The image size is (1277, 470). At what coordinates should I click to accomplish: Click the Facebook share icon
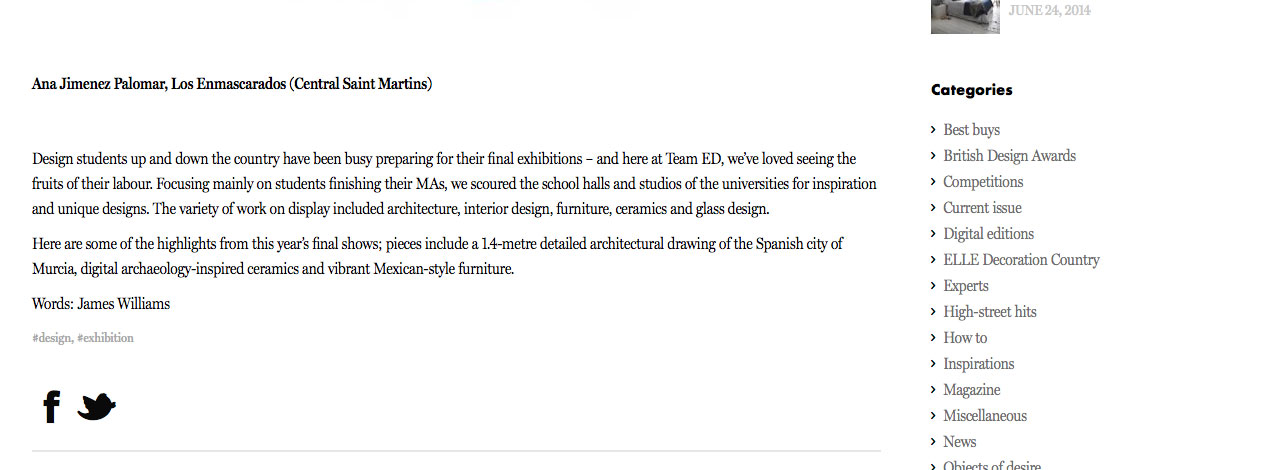click(x=52, y=406)
